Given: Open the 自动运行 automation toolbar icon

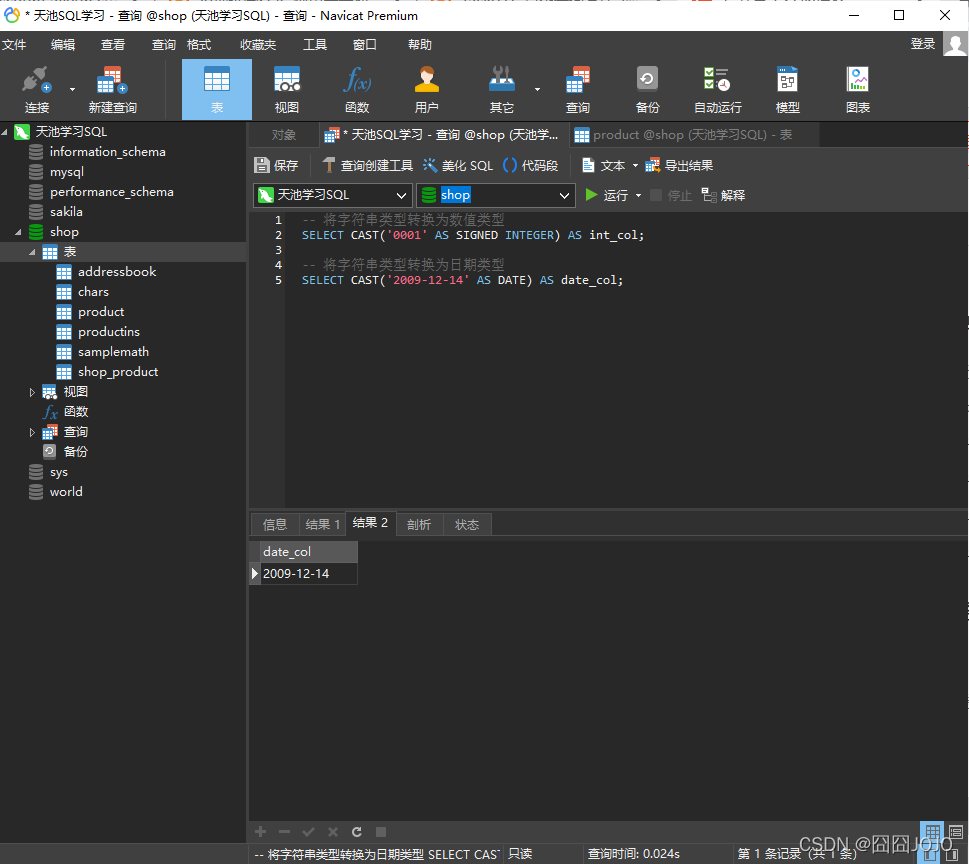Looking at the screenshot, I should pos(717,90).
